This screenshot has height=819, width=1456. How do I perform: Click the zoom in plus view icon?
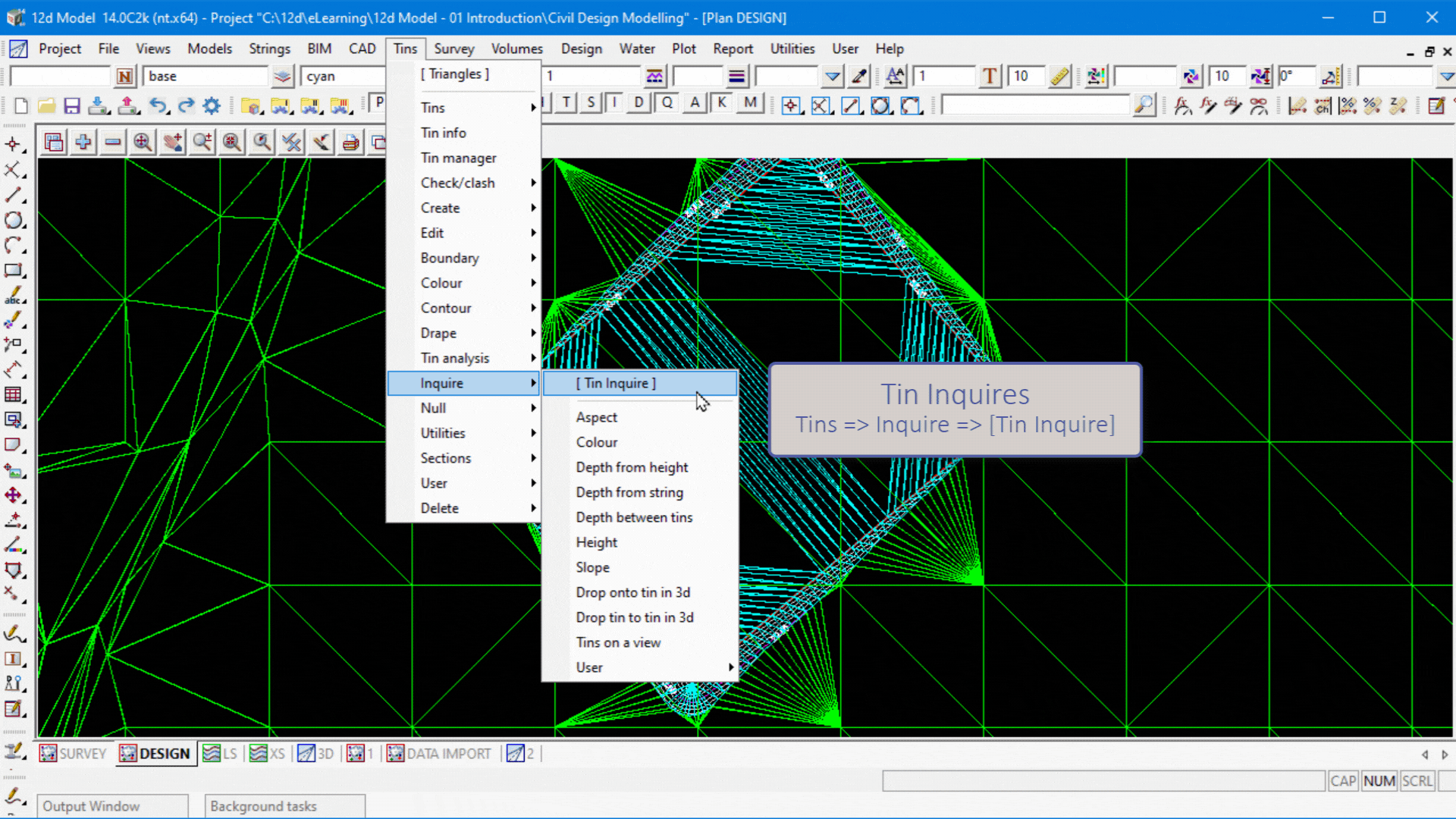(83, 143)
